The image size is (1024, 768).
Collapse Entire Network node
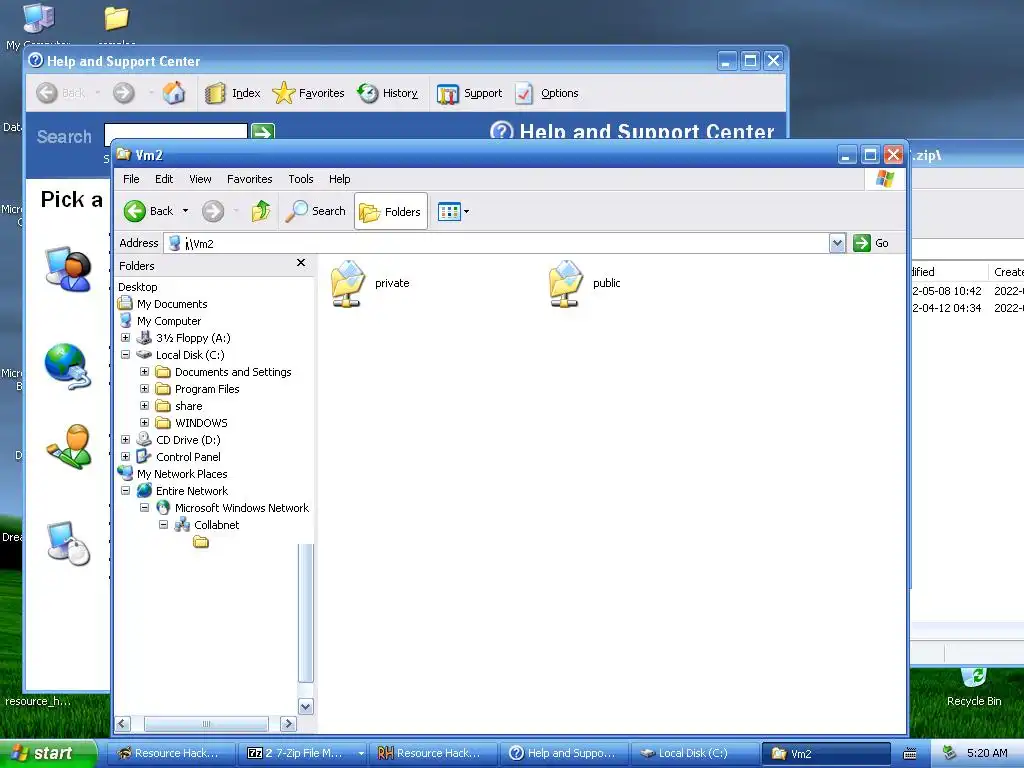coord(125,490)
